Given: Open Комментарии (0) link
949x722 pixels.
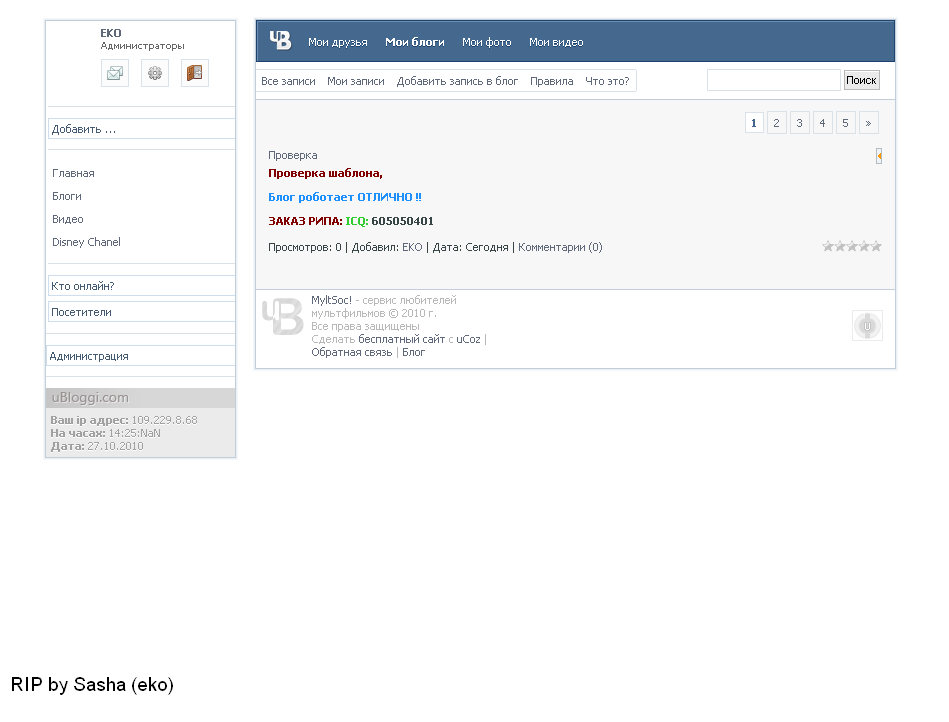Looking at the screenshot, I should click(560, 247).
